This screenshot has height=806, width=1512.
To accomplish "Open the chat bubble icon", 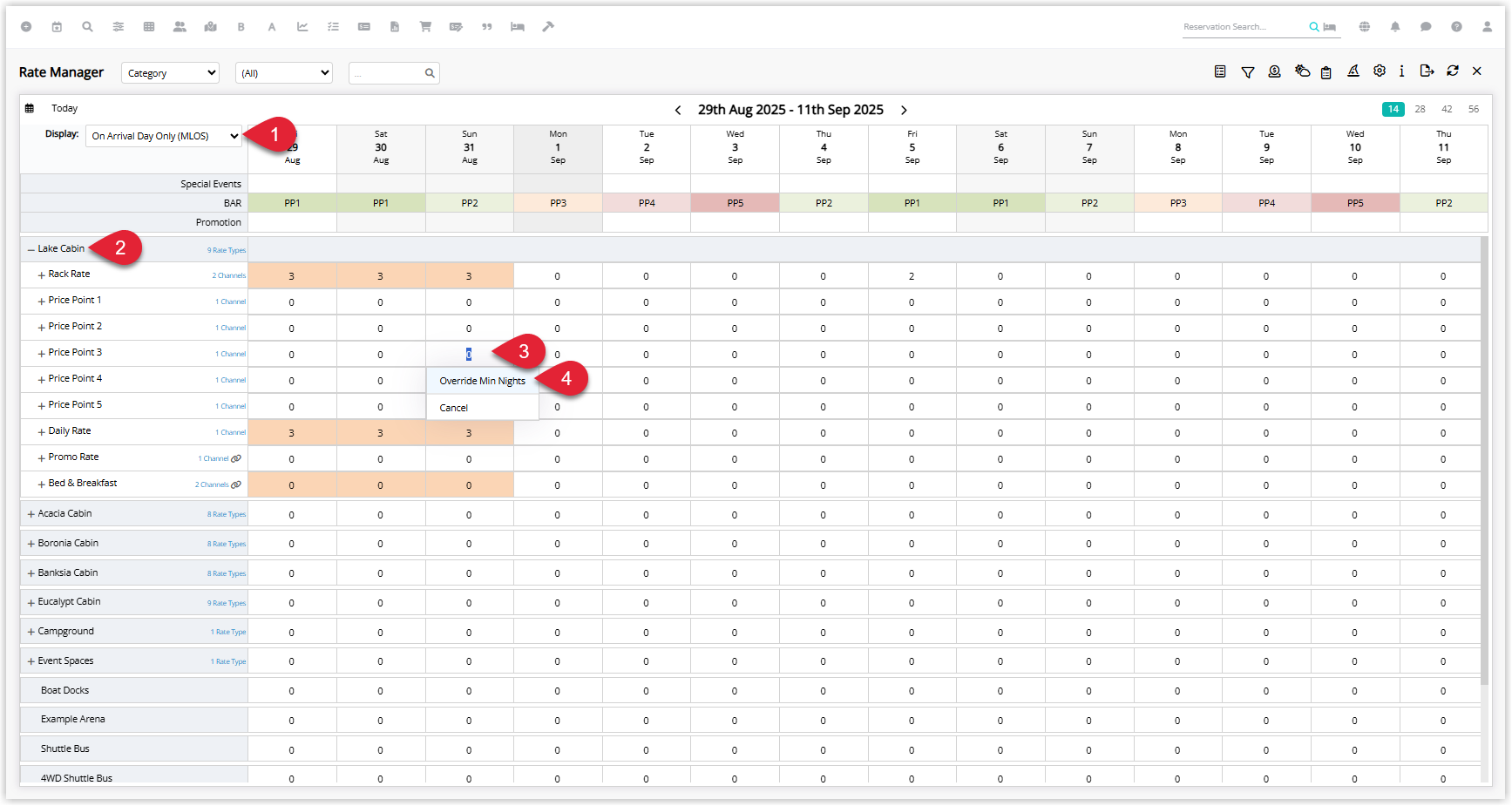I will [1426, 27].
